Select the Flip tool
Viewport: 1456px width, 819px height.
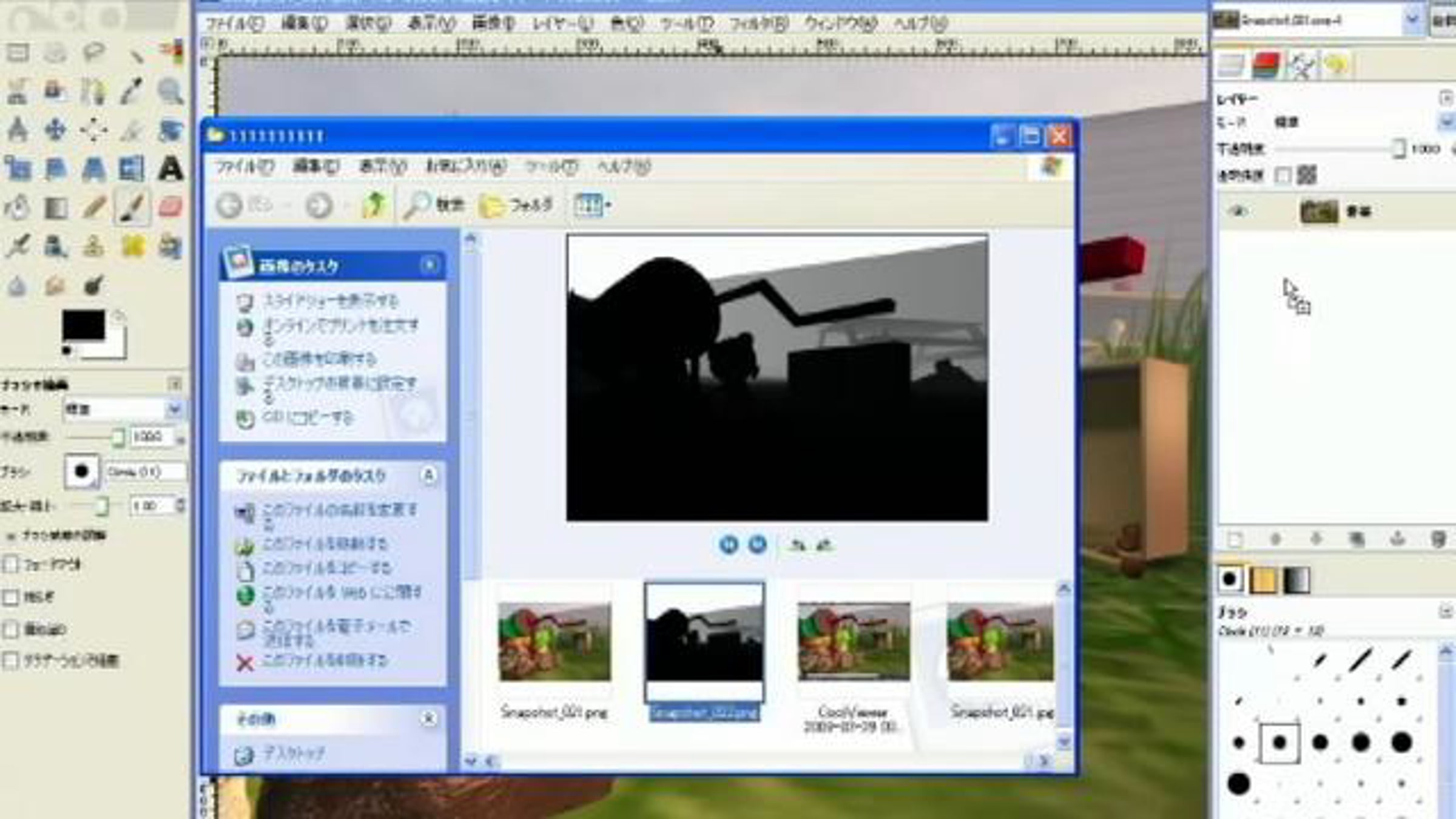tap(132, 169)
